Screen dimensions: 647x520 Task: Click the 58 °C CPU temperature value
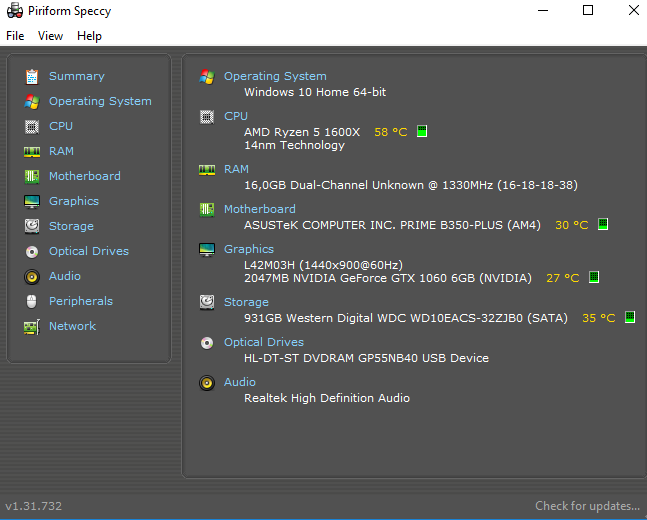pos(391,132)
